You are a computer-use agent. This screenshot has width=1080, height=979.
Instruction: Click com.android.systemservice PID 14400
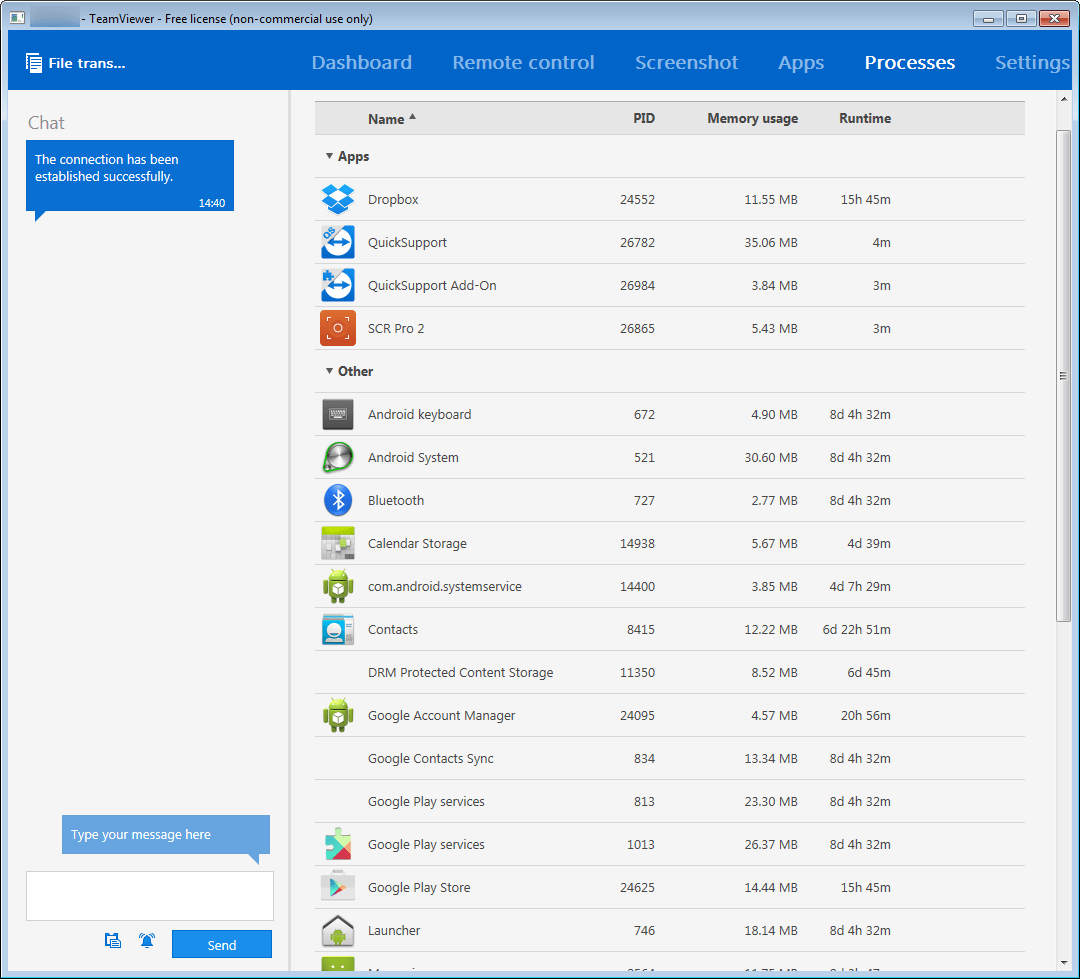637,586
